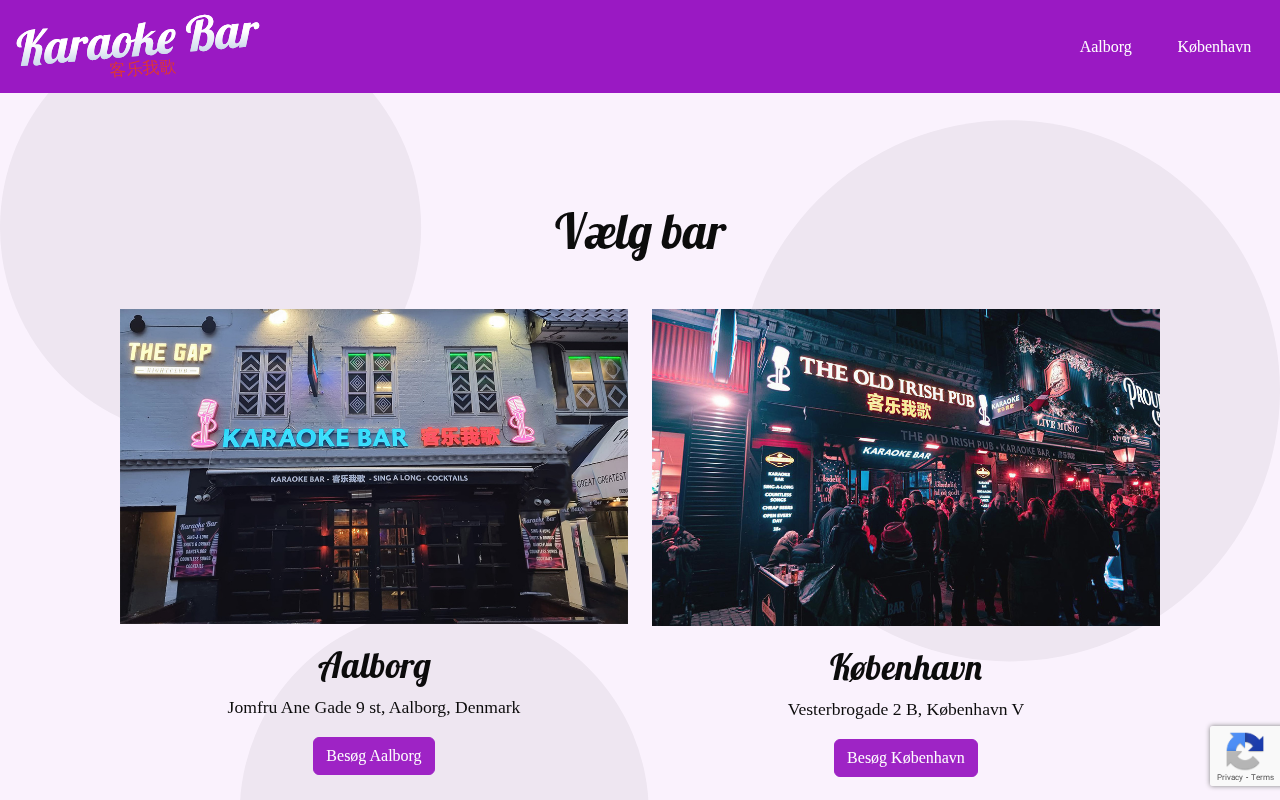The width and height of the screenshot is (1280, 800).
Task: Click the Jomfru Ane Gade address text
Action: pyautogui.click(x=374, y=707)
